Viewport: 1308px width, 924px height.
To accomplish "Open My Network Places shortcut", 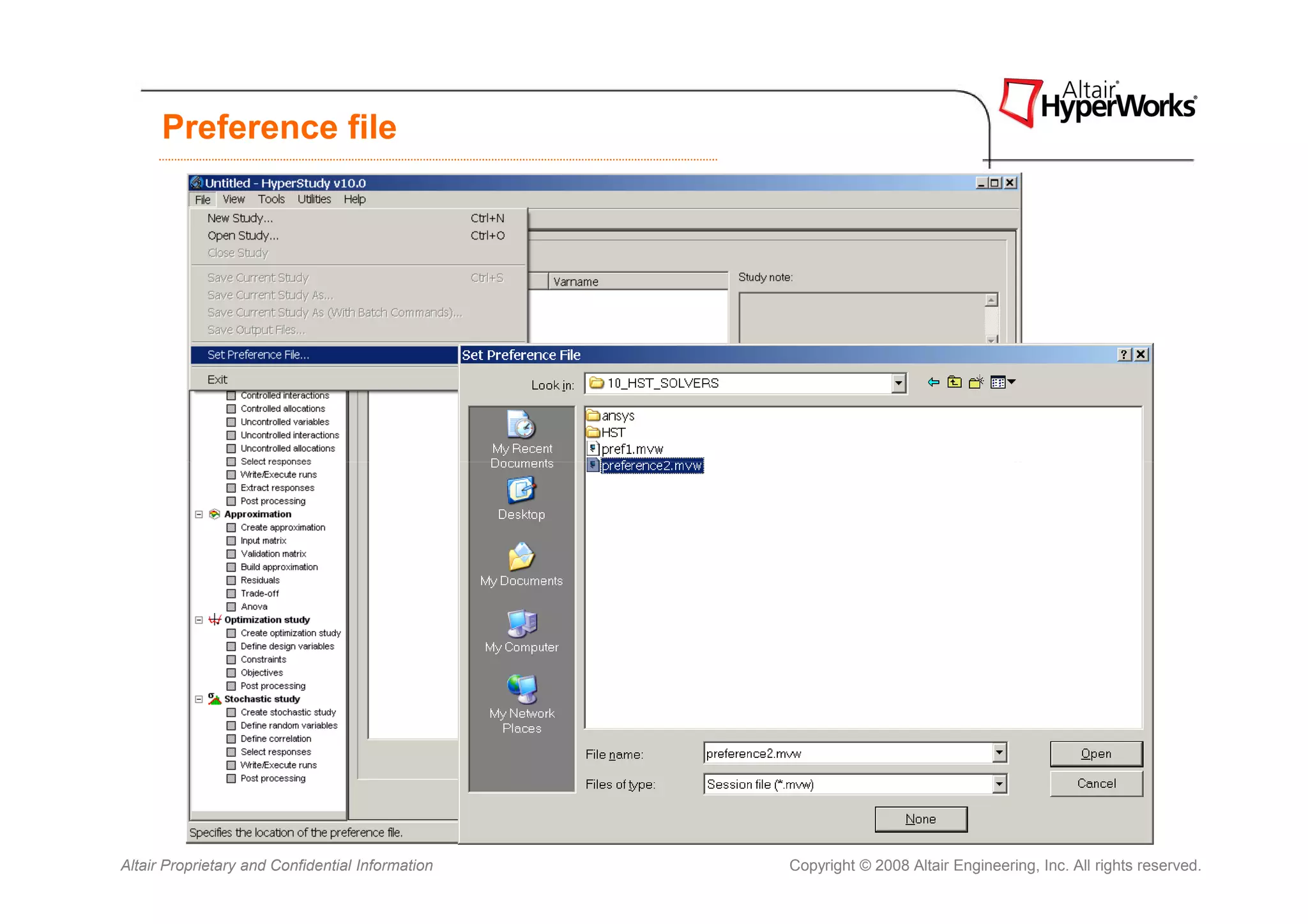I will tap(521, 704).
